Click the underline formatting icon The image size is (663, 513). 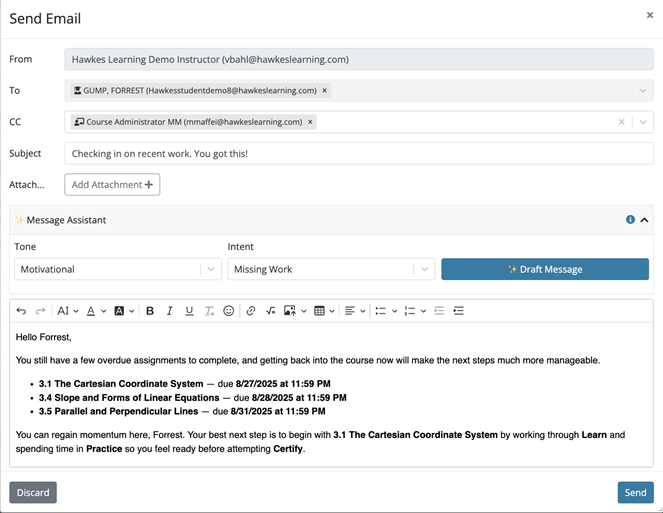189,311
